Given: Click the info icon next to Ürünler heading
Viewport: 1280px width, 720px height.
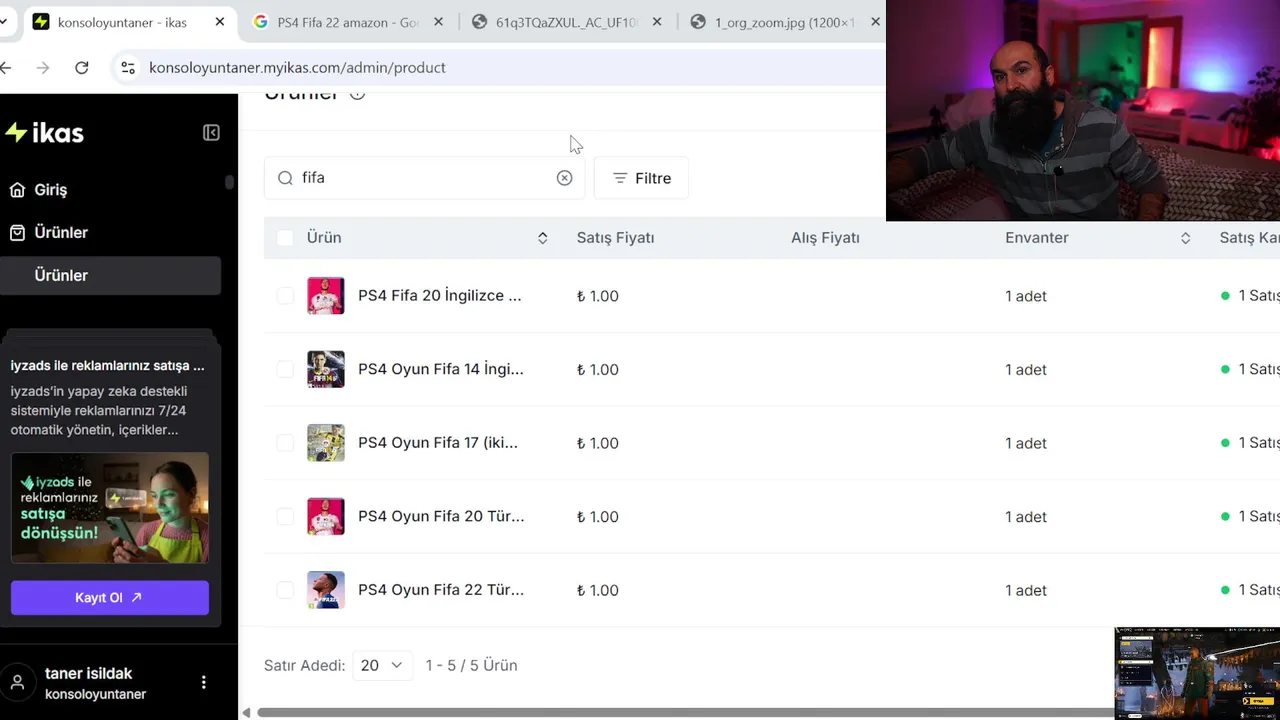Looking at the screenshot, I should [x=357, y=94].
